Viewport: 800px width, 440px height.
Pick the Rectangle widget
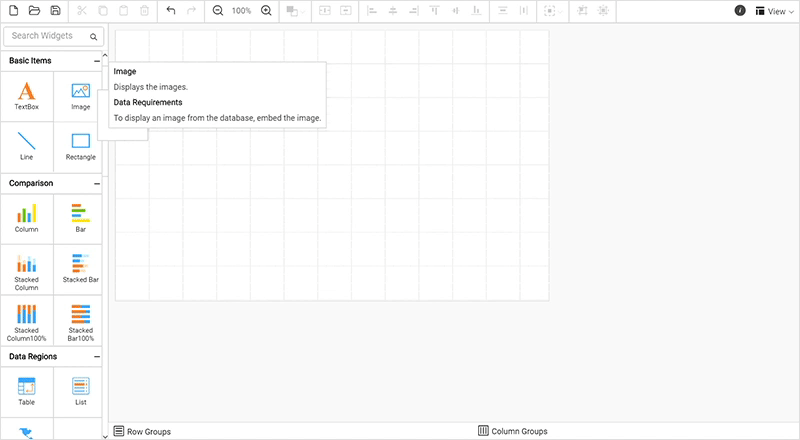coord(80,146)
